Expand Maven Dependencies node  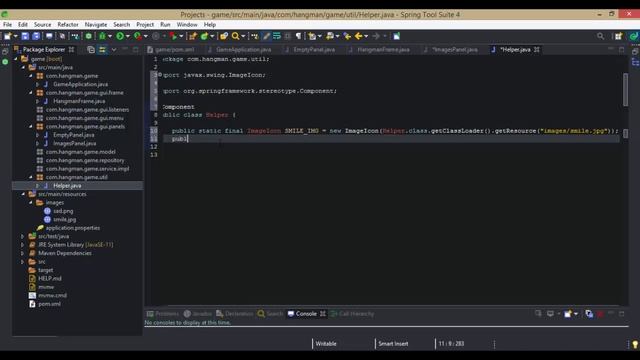click(x=23, y=253)
